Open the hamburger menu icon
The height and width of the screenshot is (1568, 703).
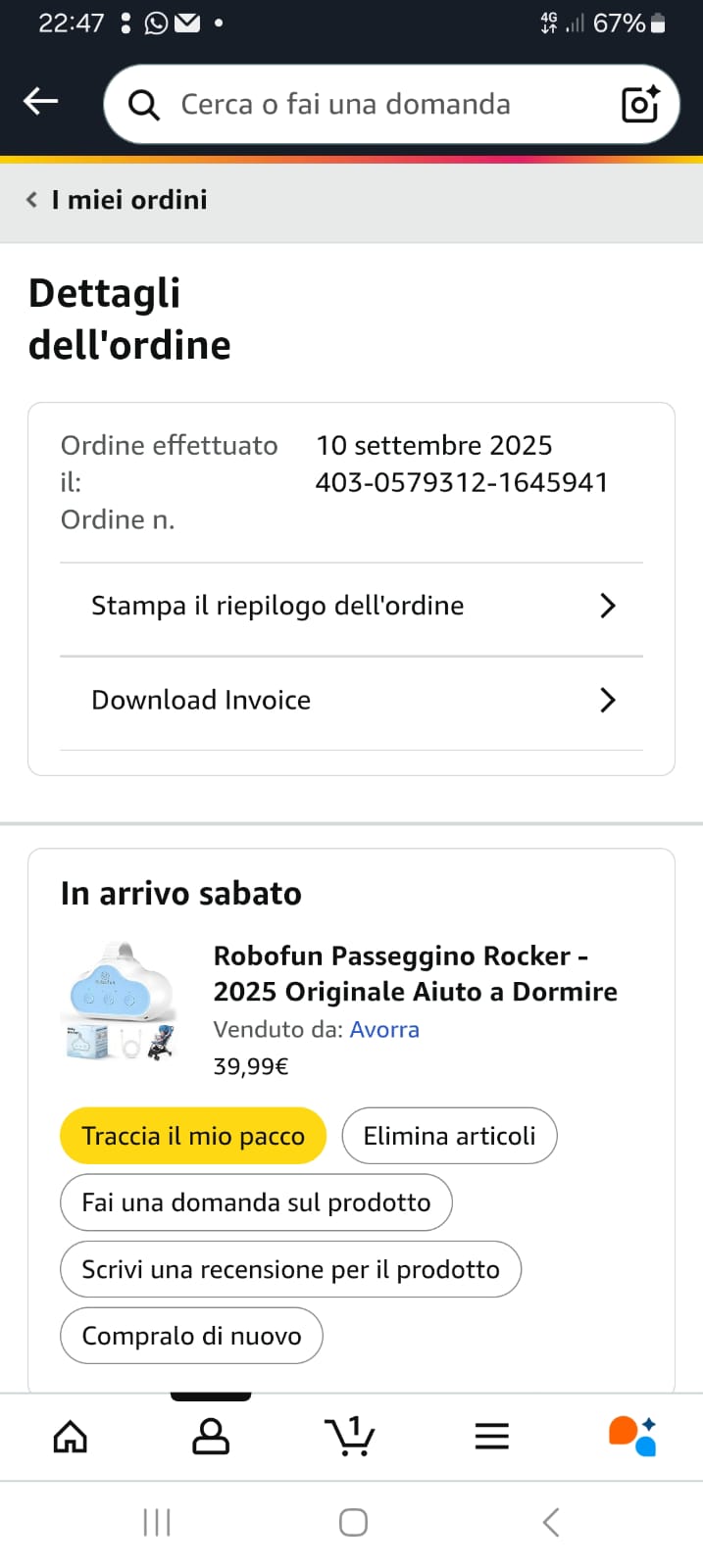coord(491,1437)
